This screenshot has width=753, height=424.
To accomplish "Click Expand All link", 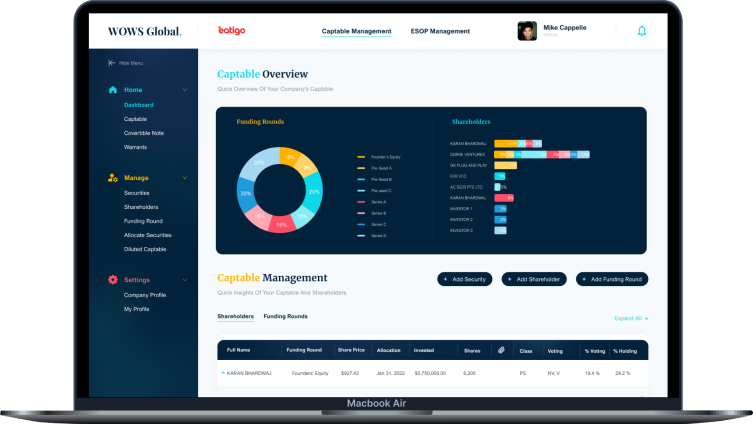I will 632,318.
